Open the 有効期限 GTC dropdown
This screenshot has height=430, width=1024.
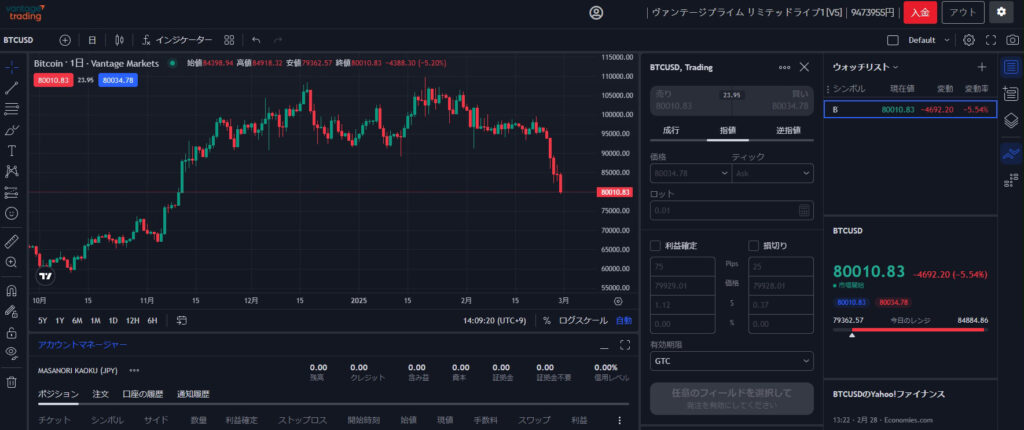(x=732, y=361)
